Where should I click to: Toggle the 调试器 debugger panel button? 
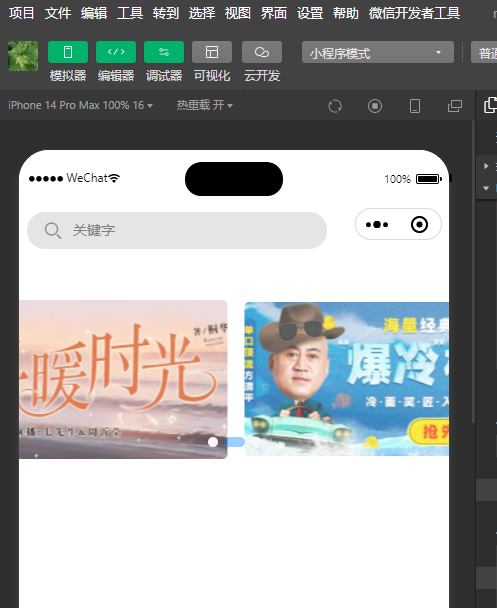tap(164, 52)
